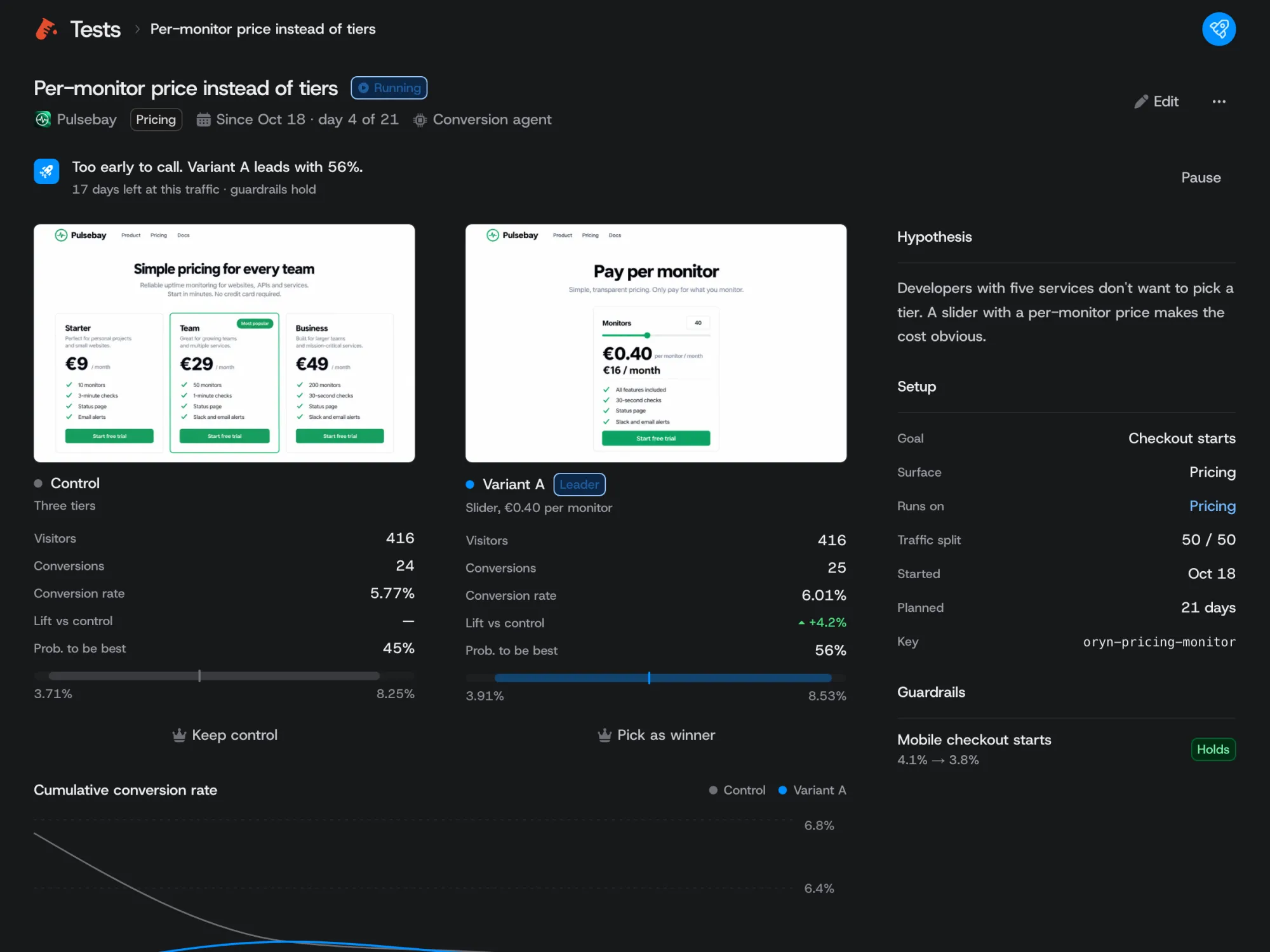The height and width of the screenshot is (952, 1270).
Task: Pause the running test
Action: click(x=1200, y=178)
